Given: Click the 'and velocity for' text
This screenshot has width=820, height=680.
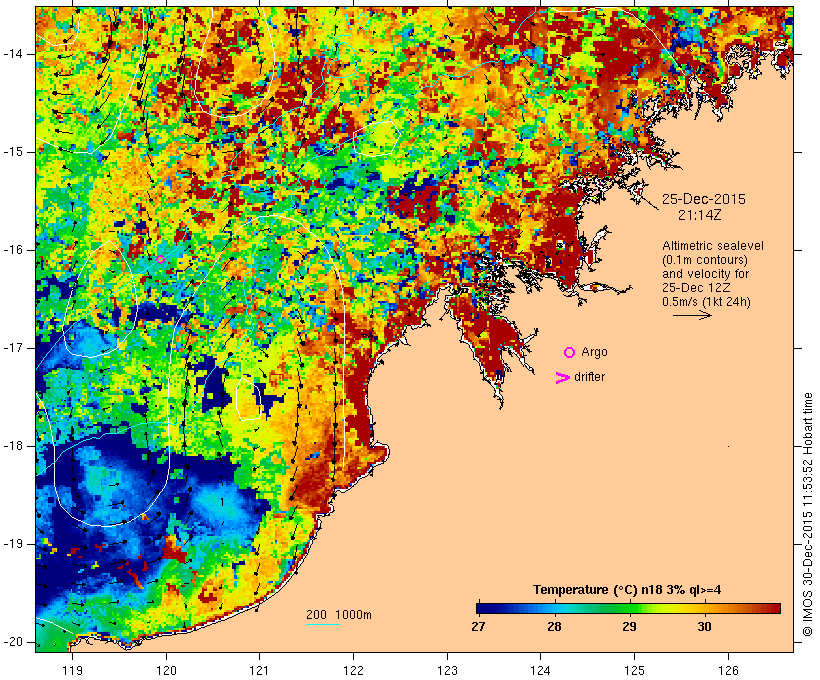Looking at the screenshot, I should [x=705, y=274].
